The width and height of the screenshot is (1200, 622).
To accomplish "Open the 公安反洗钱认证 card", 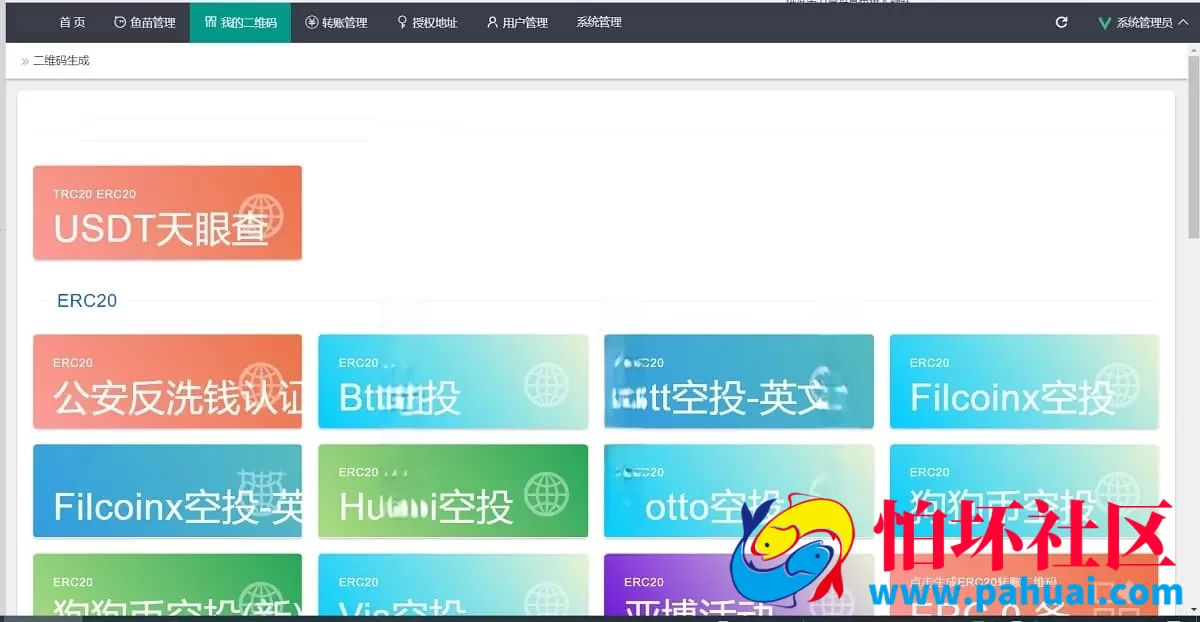I will [167, 381].
